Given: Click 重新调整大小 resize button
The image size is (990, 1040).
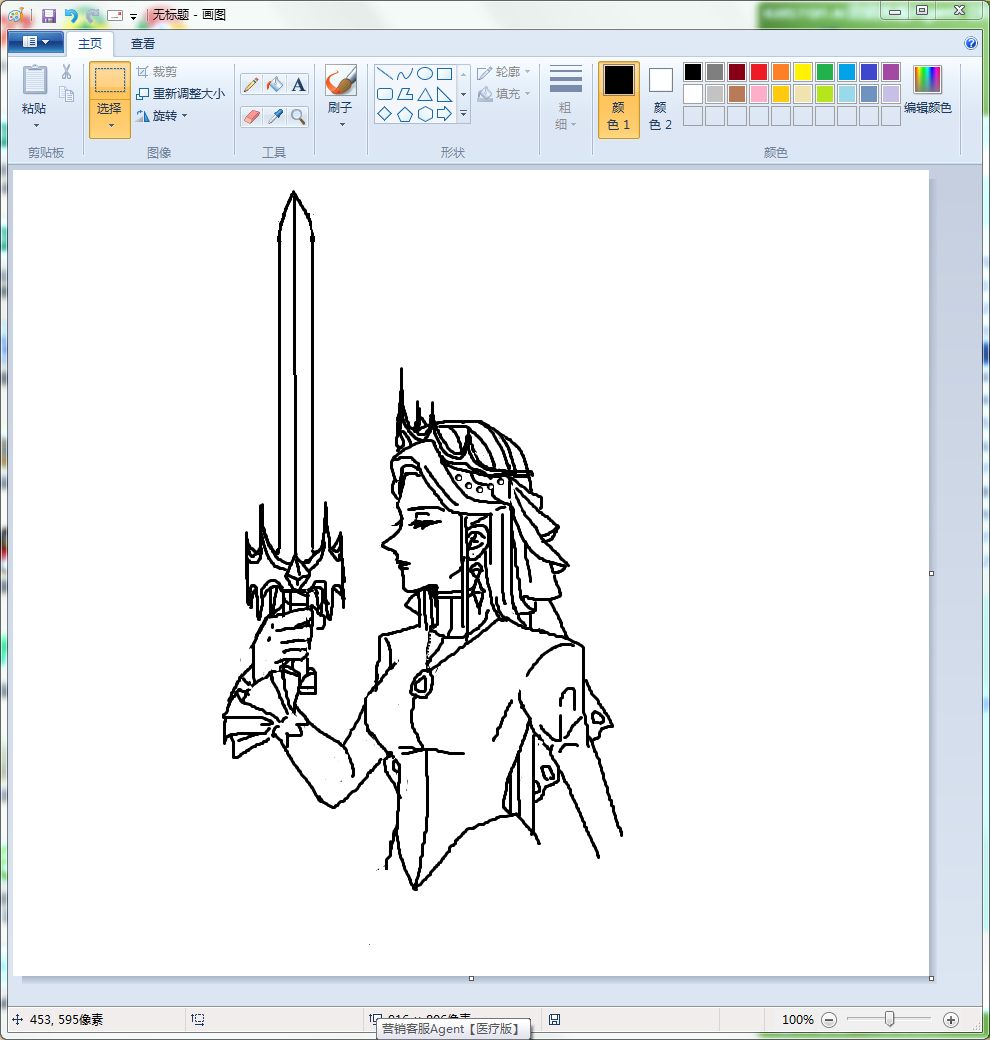Looking at the screenshot, I should 180,94.
